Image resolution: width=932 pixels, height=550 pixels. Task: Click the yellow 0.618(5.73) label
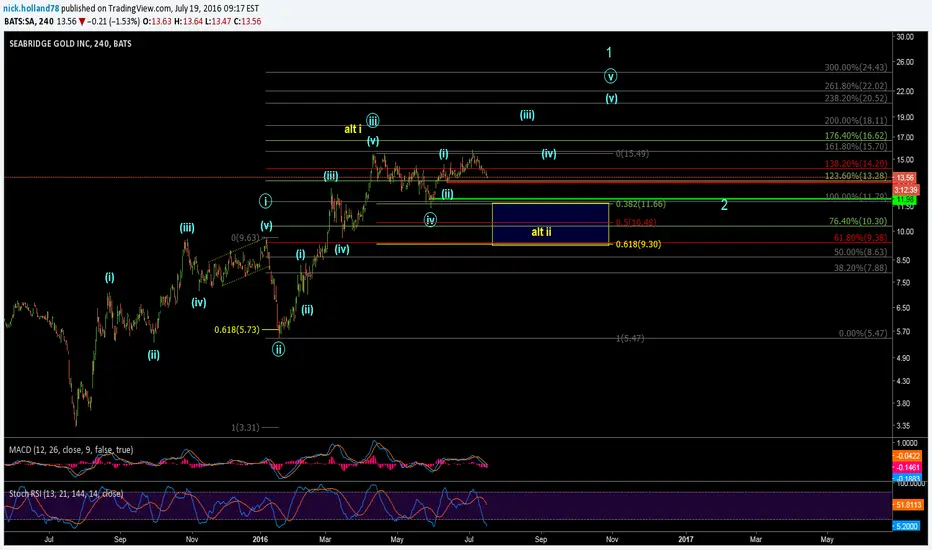[237, 330]
